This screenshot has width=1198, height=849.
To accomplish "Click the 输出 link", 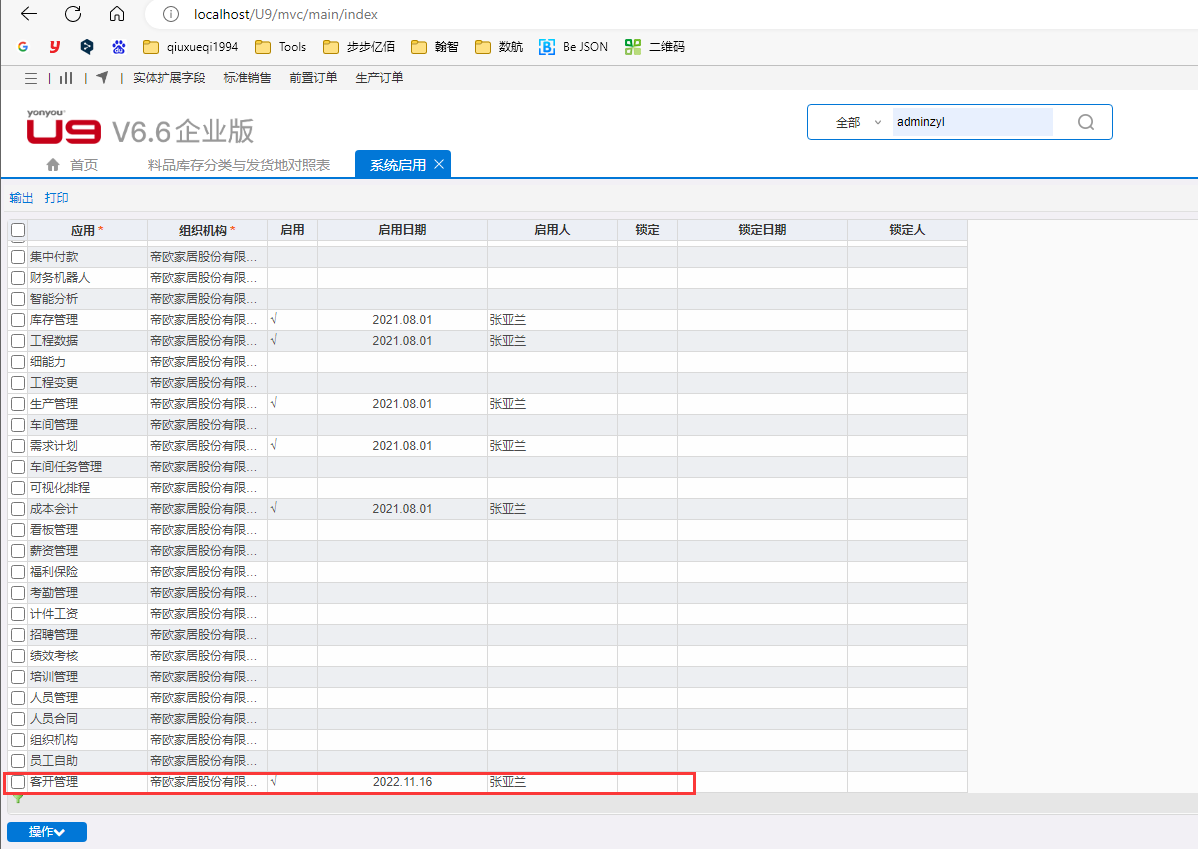I will (21, 198).
